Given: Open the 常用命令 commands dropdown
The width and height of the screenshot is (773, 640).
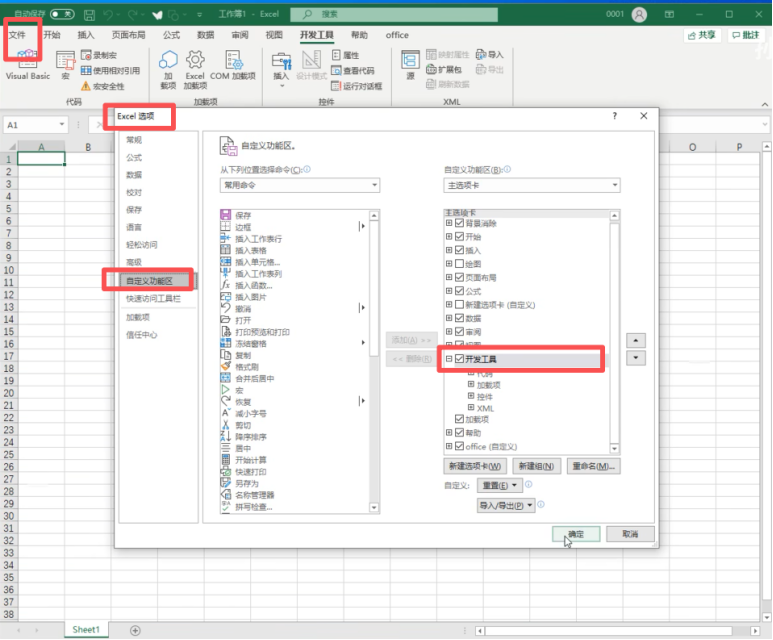Looking at the screenshot, I should click(x=300, y=185).
